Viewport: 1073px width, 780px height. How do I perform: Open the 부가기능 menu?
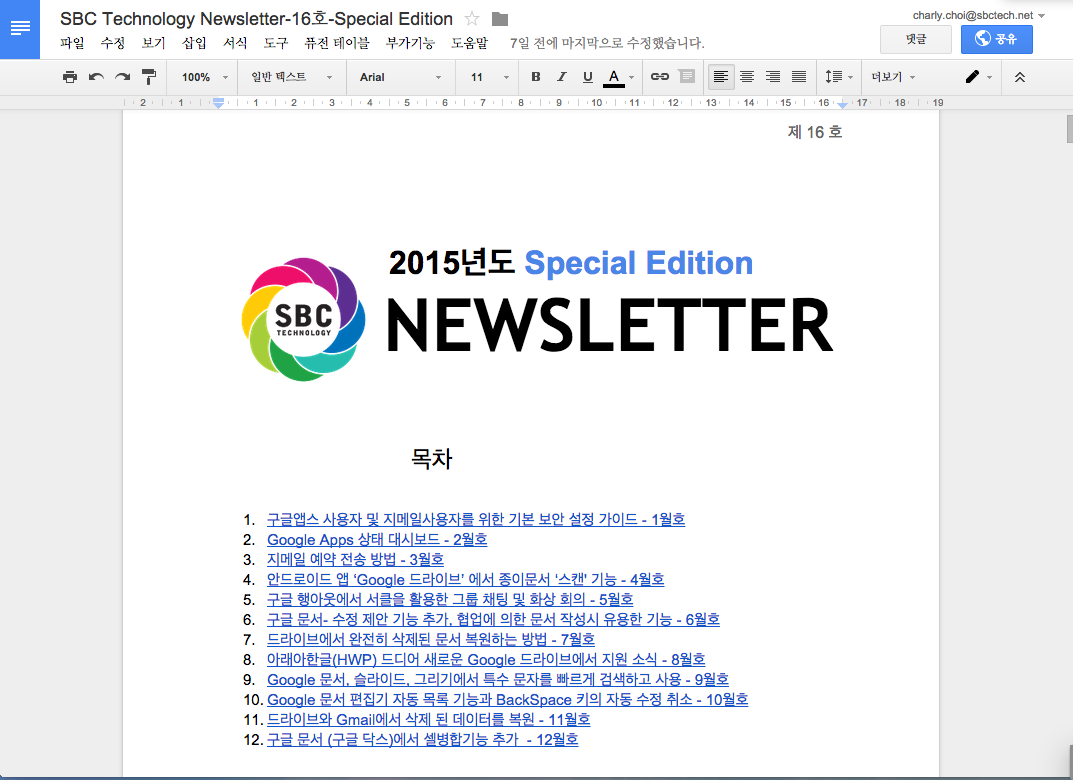(410, 43)
